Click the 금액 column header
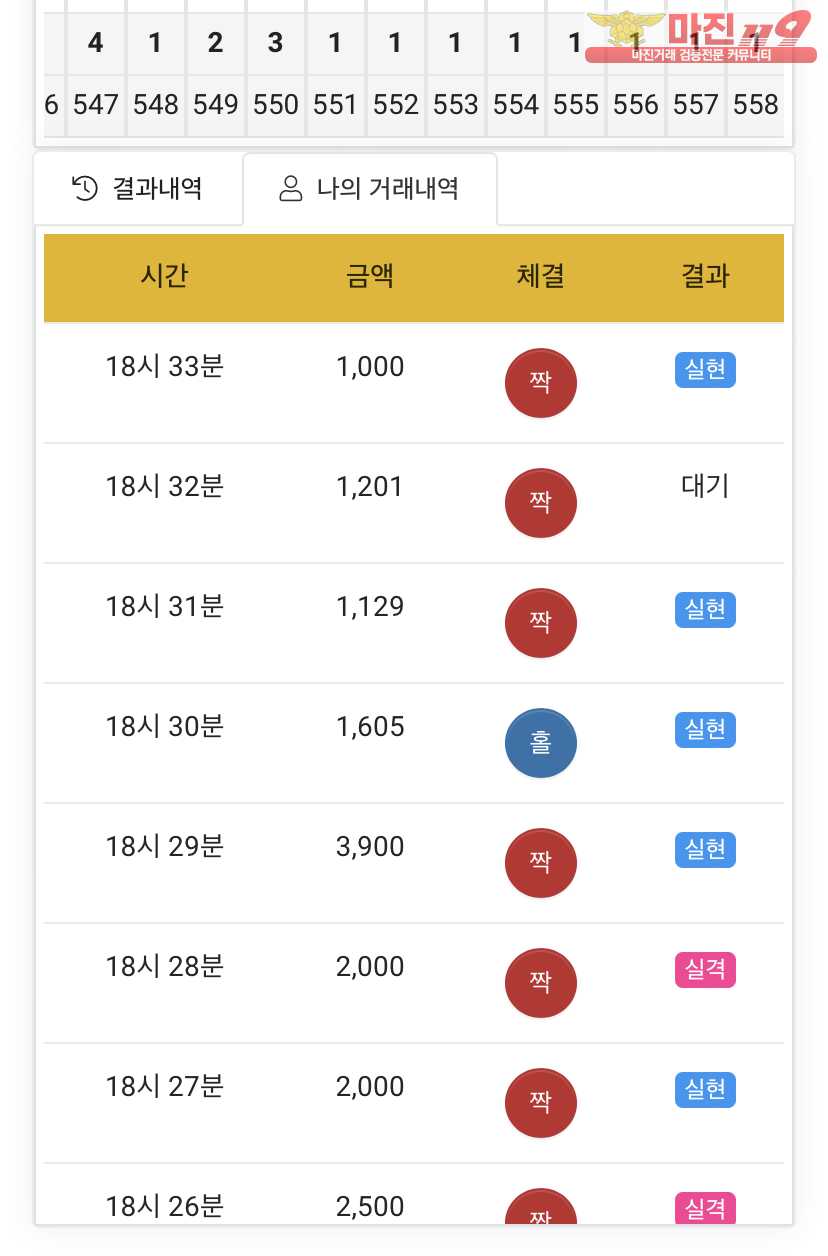 pos(370,276)
